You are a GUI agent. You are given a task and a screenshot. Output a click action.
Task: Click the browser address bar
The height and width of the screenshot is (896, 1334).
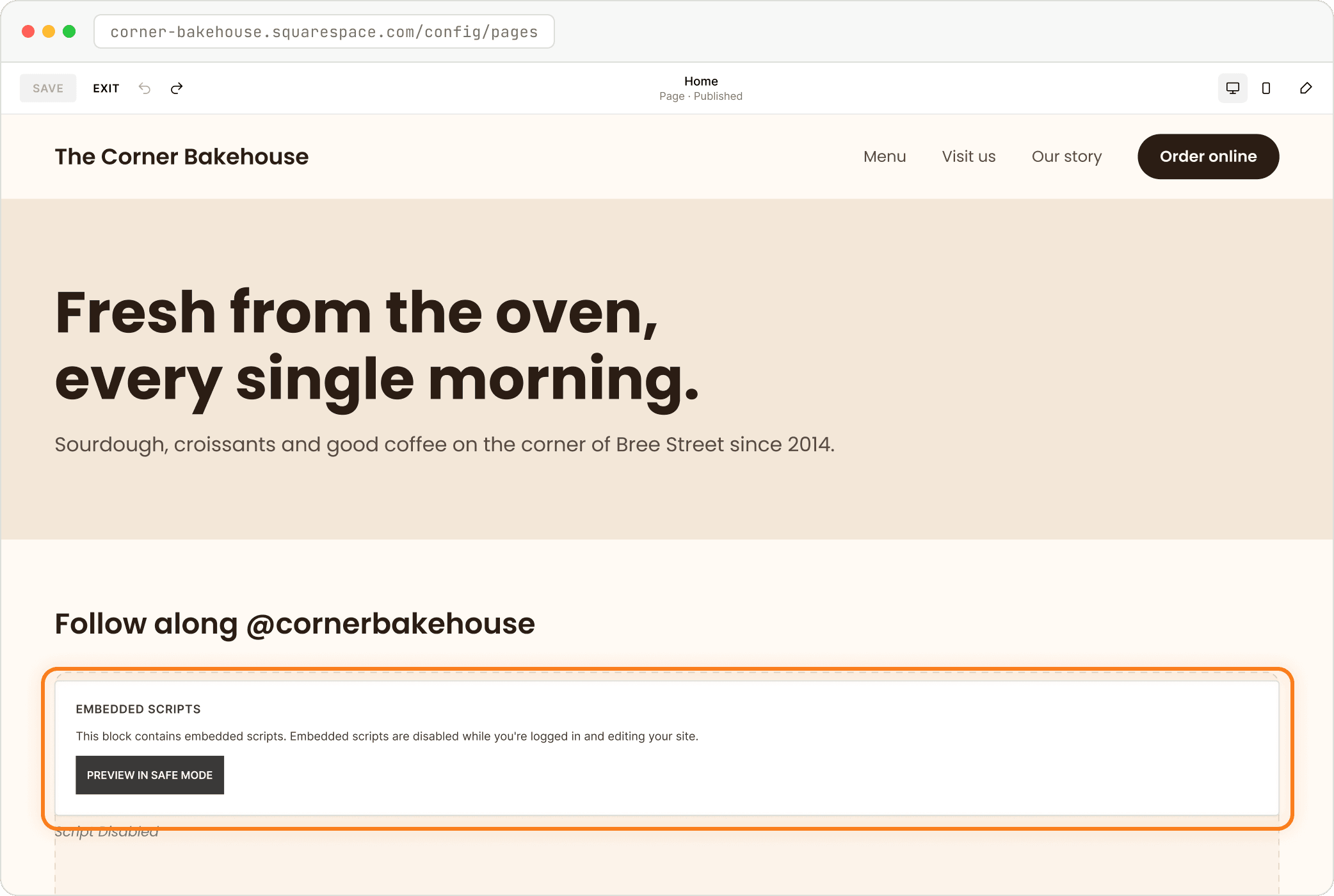(x=324, y=31)
